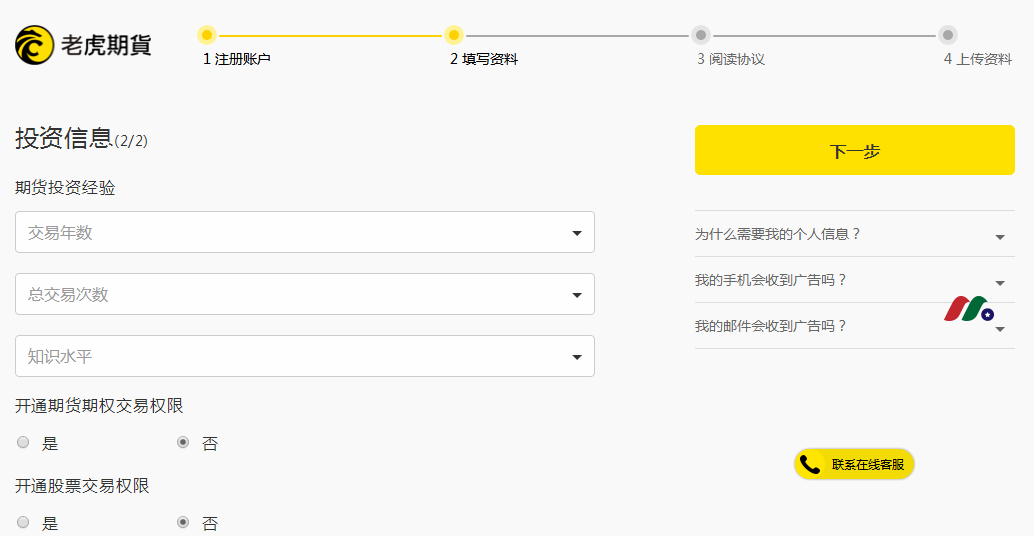
Task: Select 是 for 开通股票交易权限
Action: tap(23, 522)
